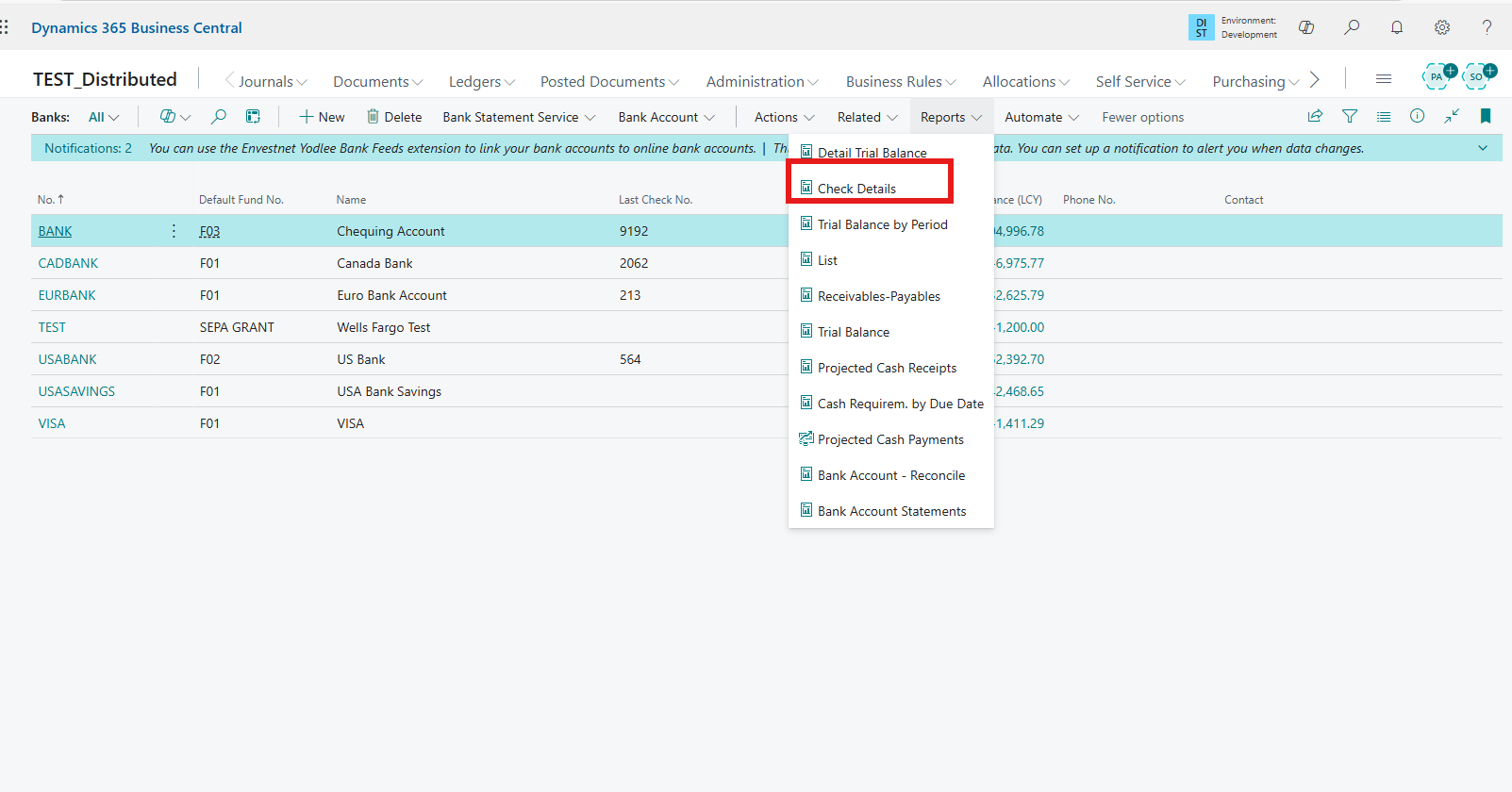Click the Wells Fargo Test name cell
Viewport: 1512px width, 792px height.
click(384, 327)
